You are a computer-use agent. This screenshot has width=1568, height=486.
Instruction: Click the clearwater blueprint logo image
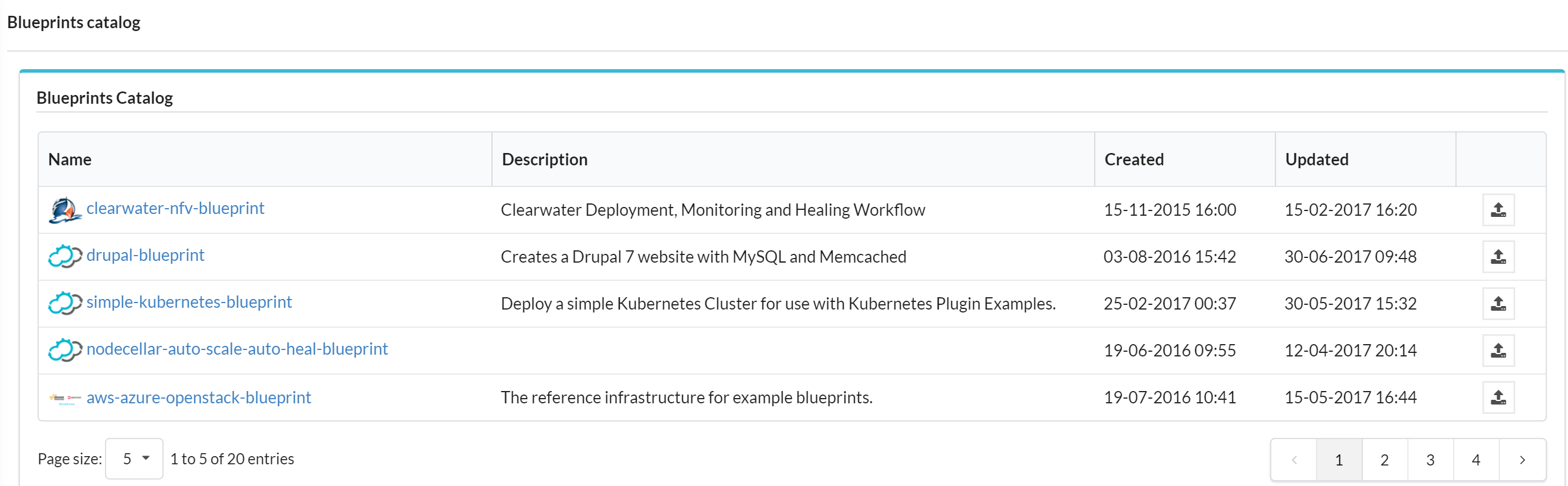click(65, 210)
